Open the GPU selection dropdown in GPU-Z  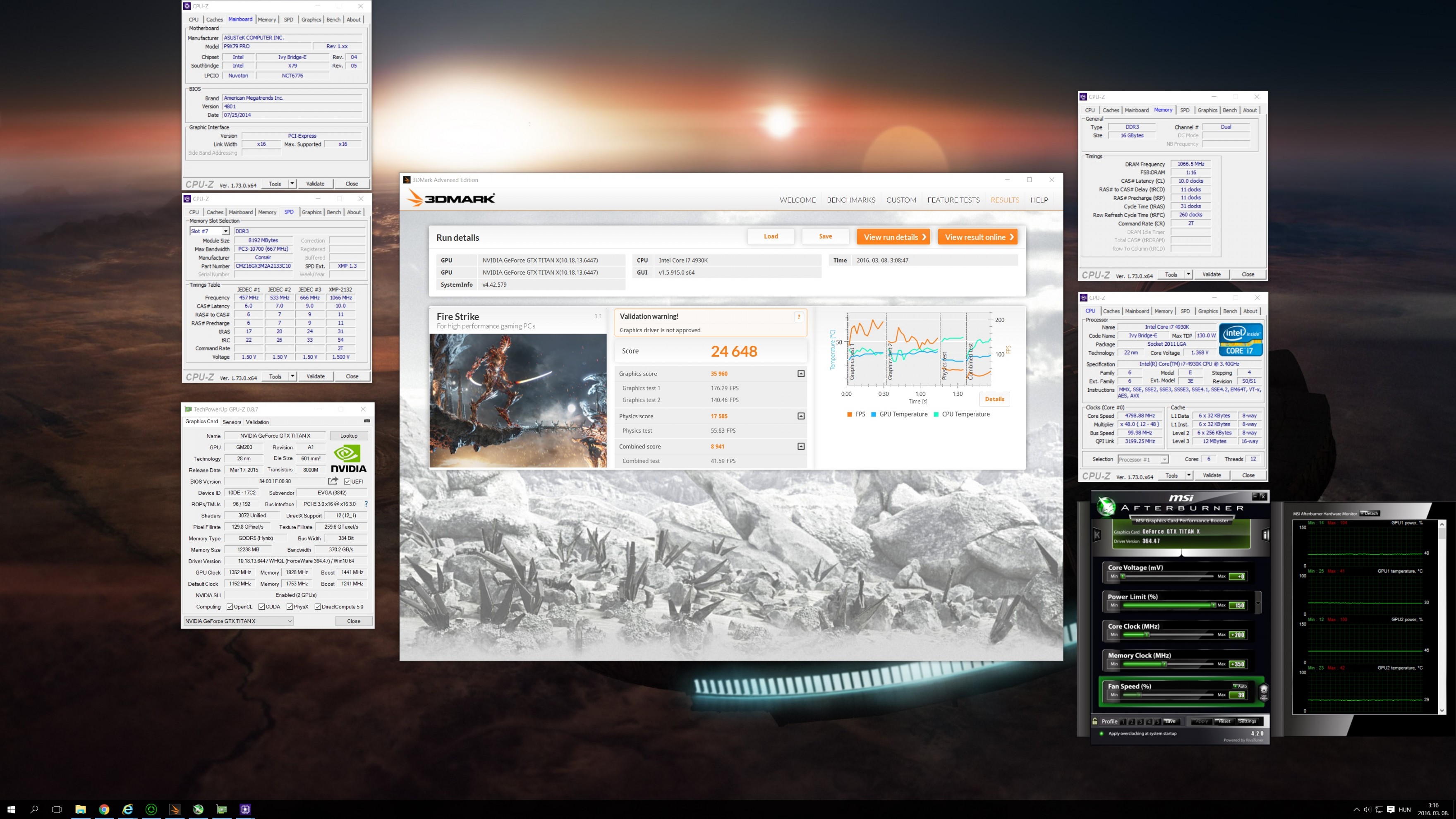tap(239, 621)
